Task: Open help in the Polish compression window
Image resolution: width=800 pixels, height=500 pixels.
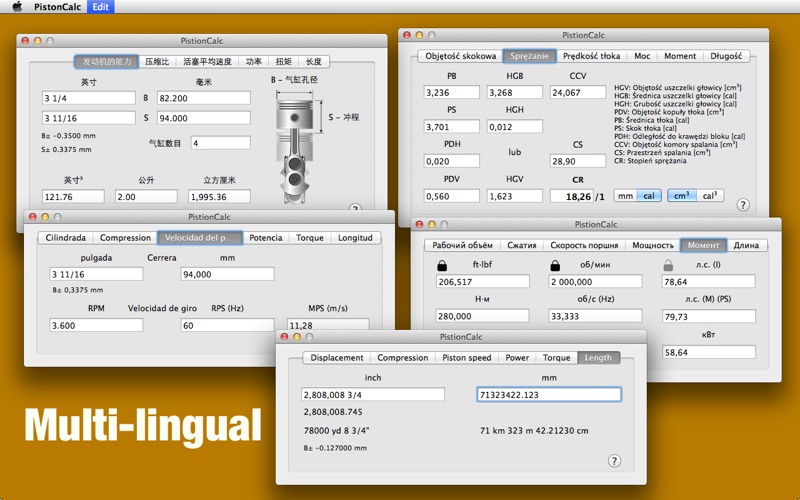Action: click(743, 205)
